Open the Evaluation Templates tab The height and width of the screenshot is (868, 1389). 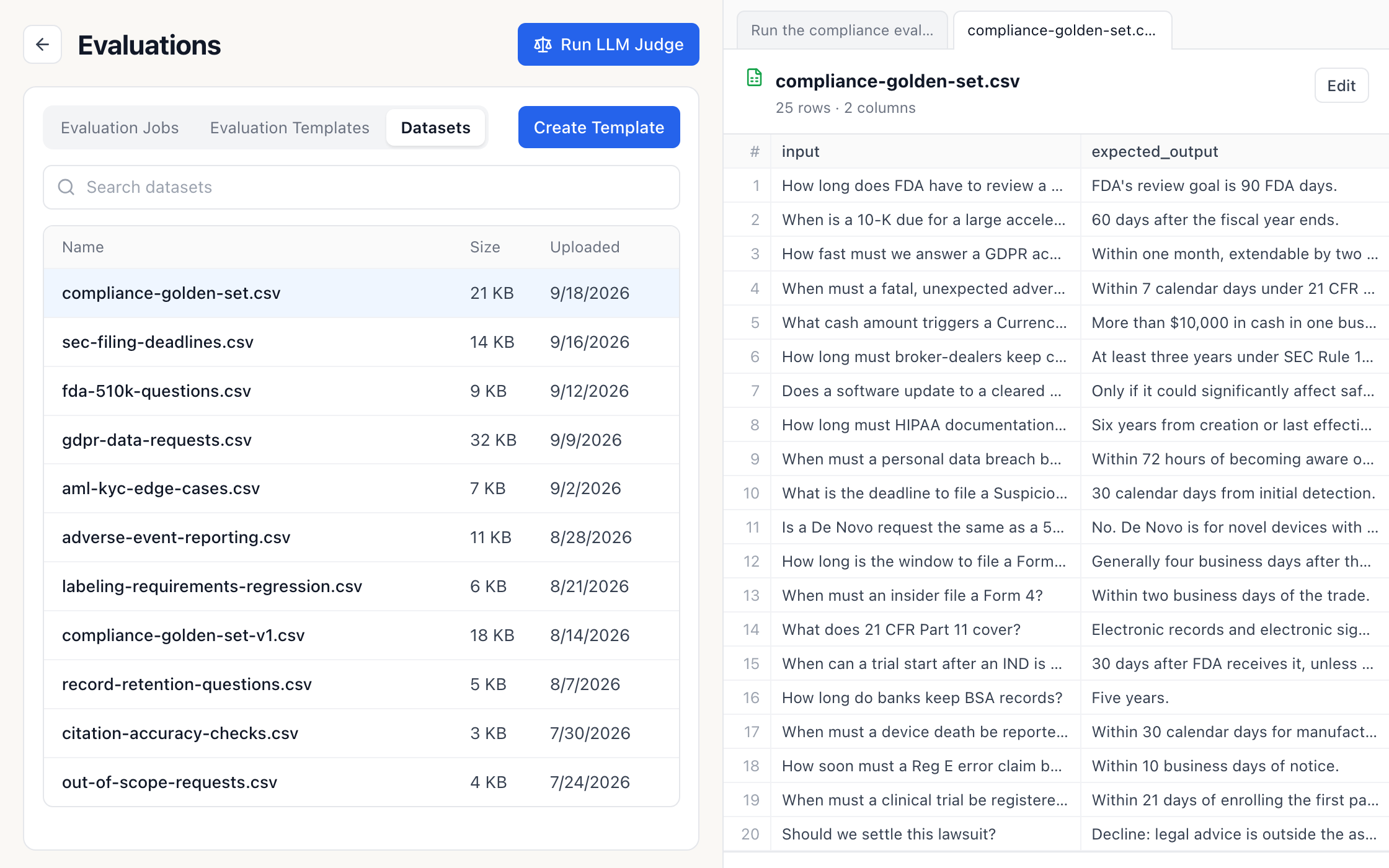(x=290, y=128)
